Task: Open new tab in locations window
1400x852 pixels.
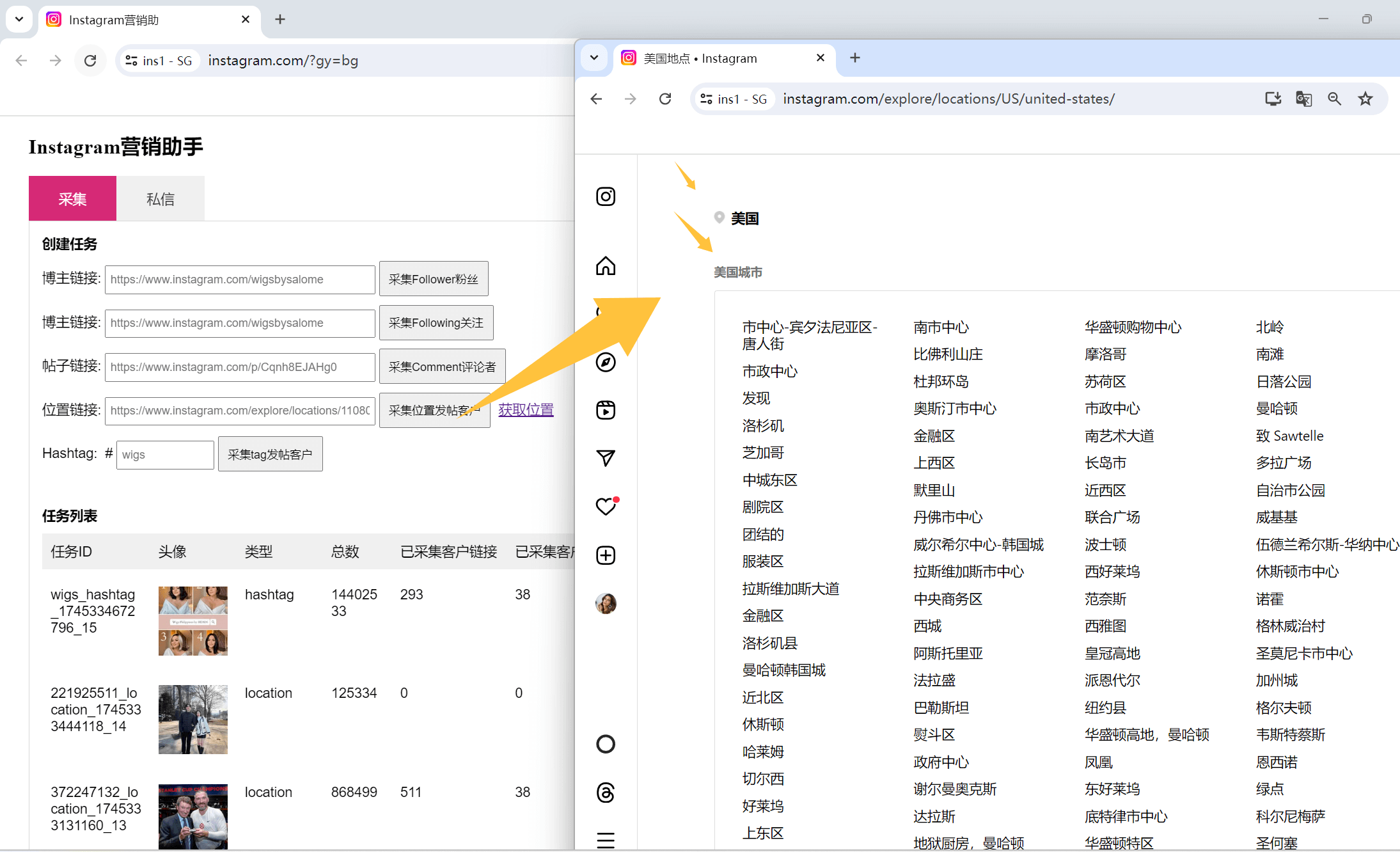Action: click(x=855, y=58)
